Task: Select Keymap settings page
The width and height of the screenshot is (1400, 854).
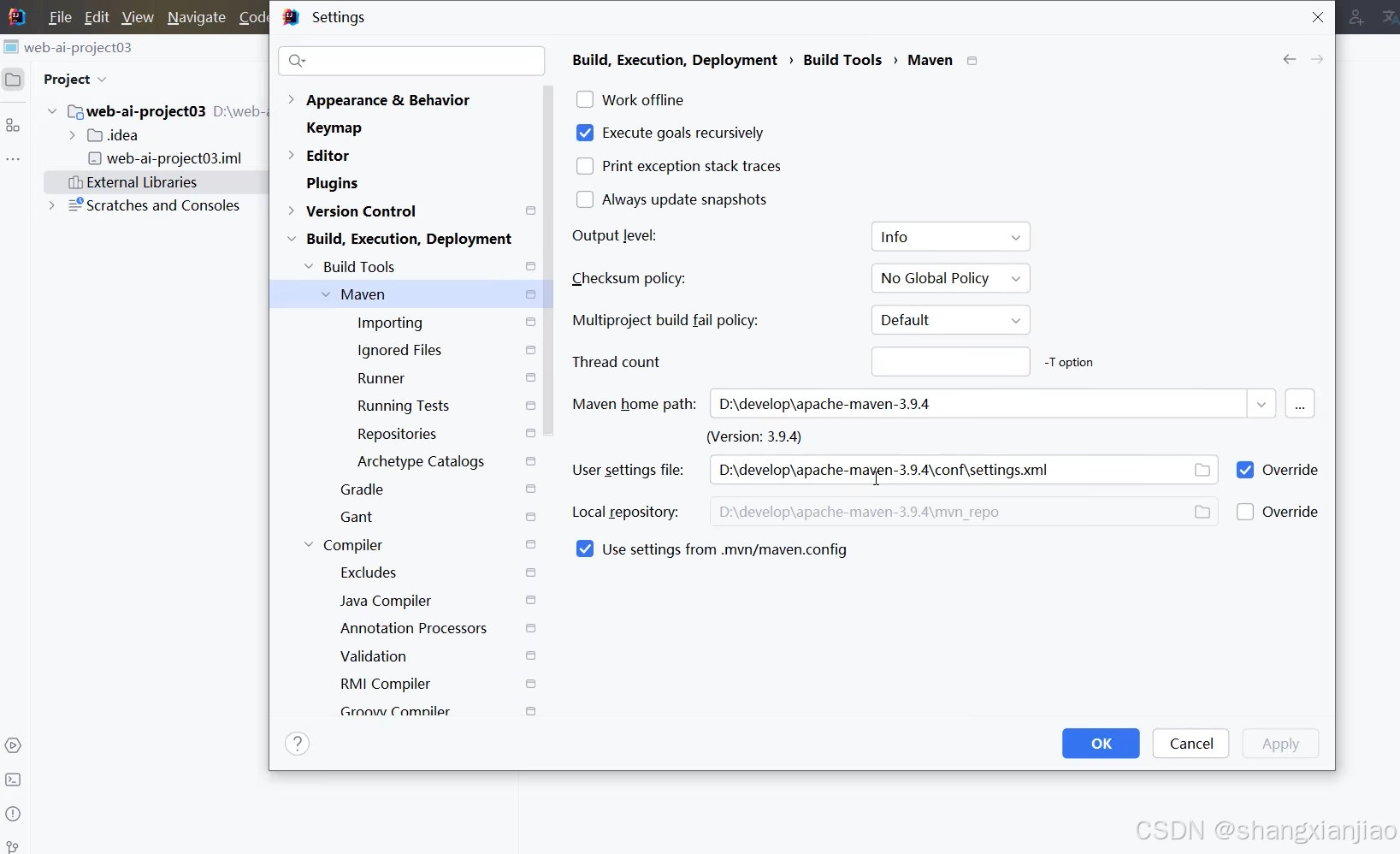Action: tap(334, 128)
